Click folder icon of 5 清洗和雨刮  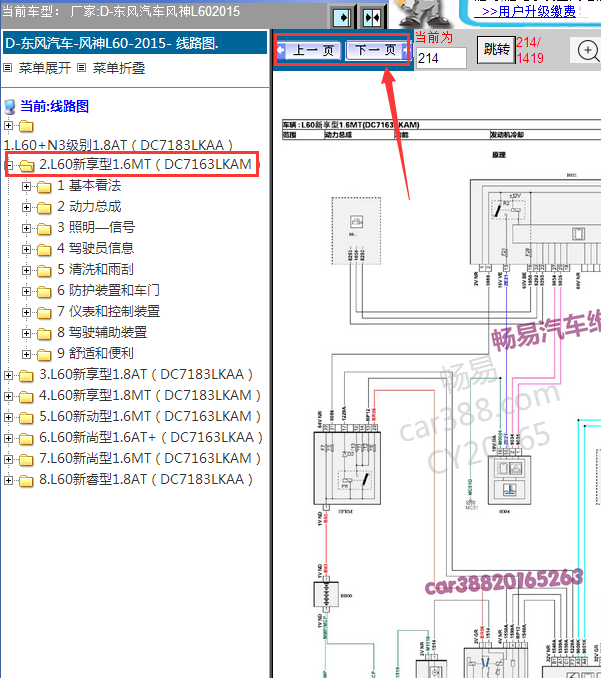44,271
